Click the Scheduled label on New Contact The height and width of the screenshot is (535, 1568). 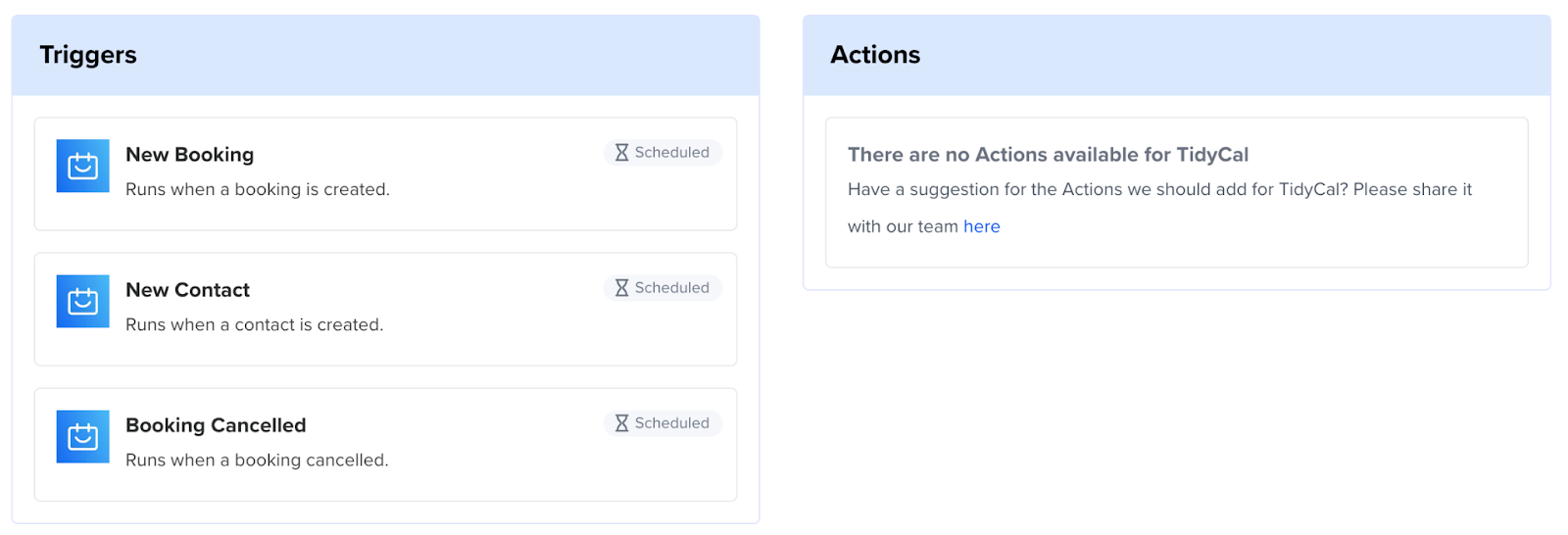[x=671, y=288]
